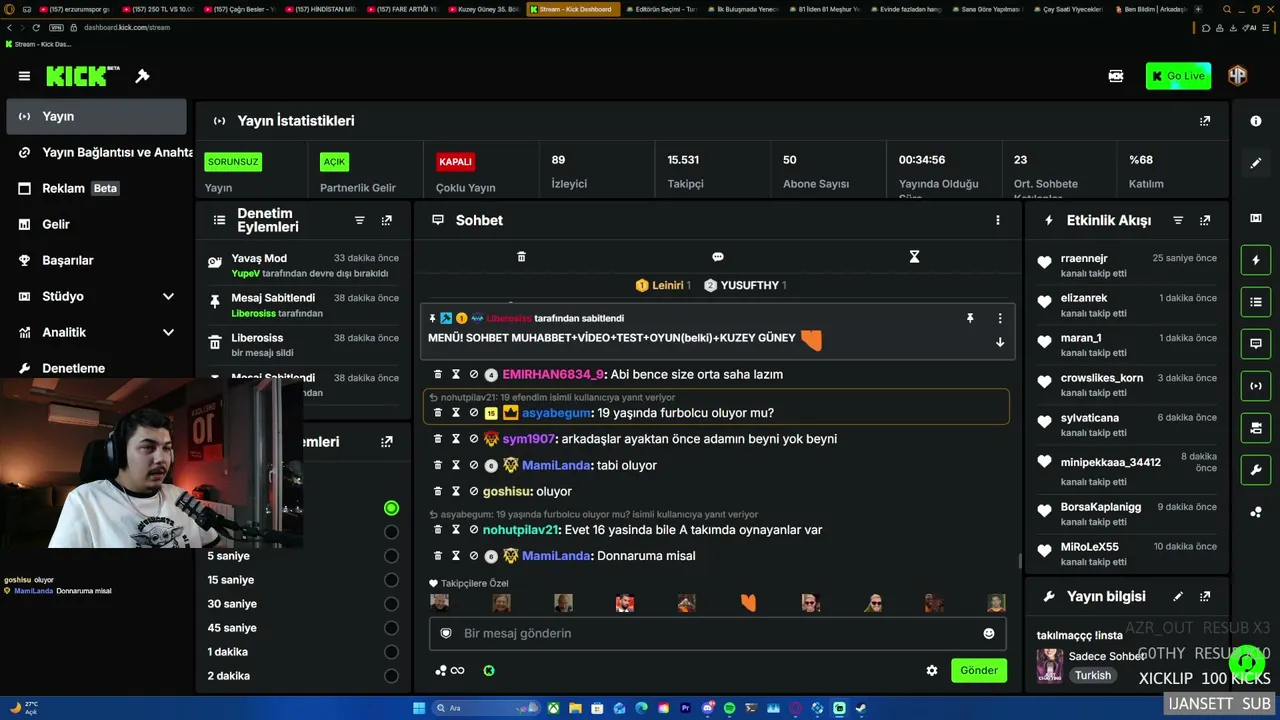Pop out the Denetim Eylemleri panel
Viewport: 1280px width, 720px height.
tap(387, 220)
